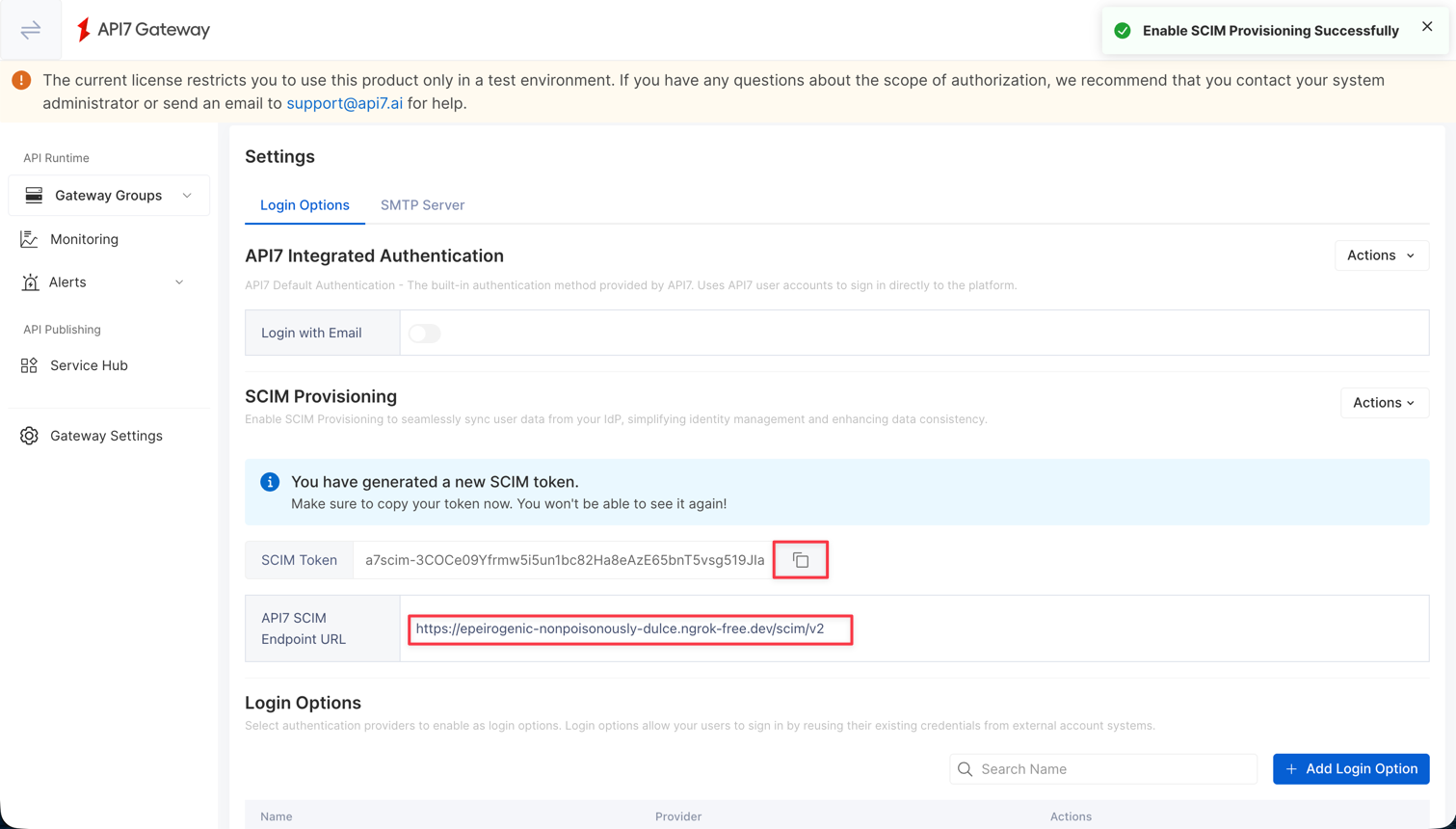Click the search magnifier in Search Name field

[x=965, y=768]
